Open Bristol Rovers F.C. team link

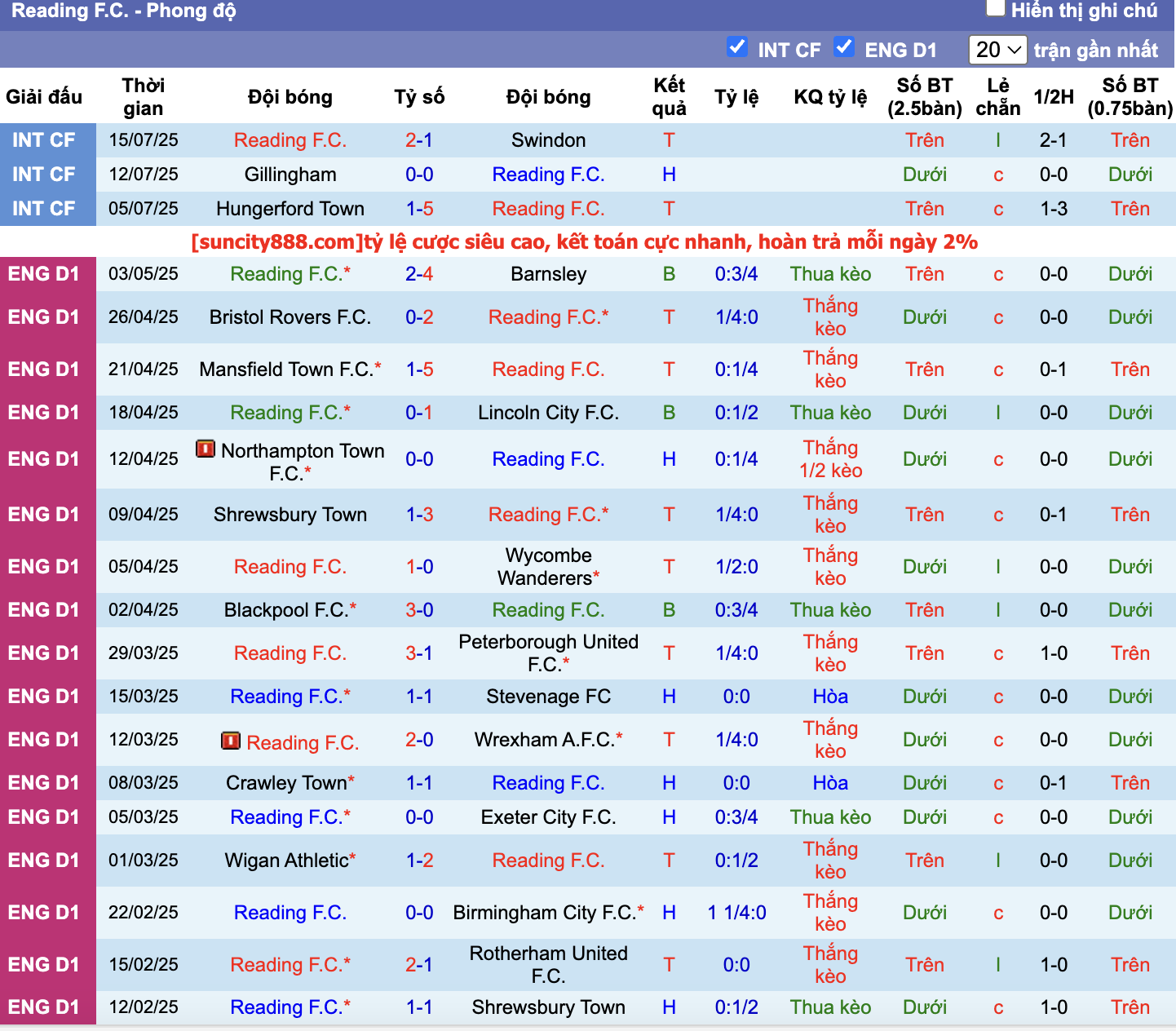[x=290, y=317]
